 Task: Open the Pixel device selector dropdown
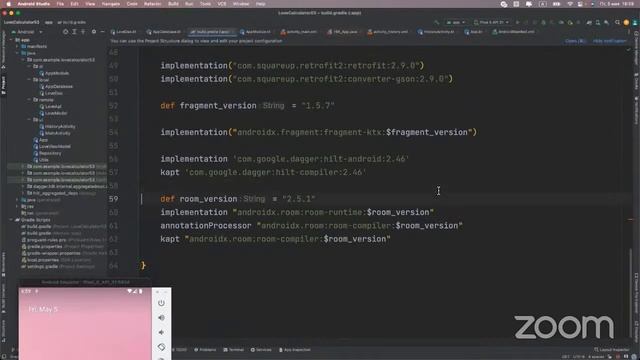point(491,22)
